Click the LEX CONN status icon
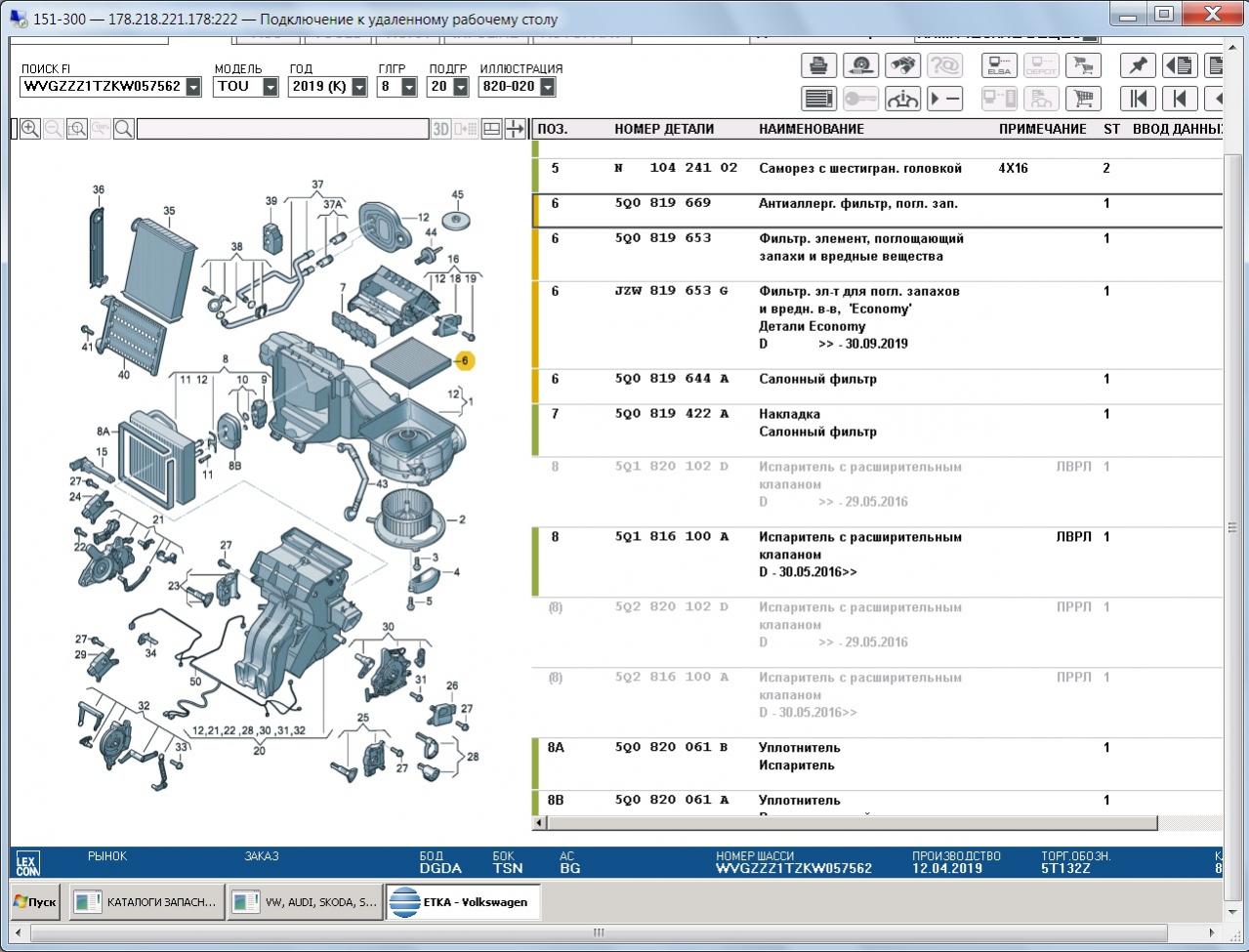 point(28,863)
